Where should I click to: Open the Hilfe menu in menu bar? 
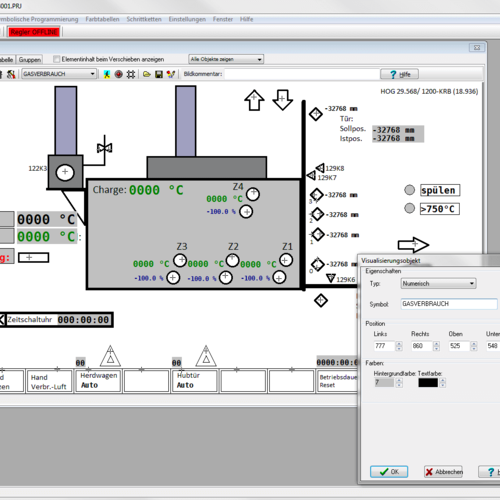click(x=246, y=19)
